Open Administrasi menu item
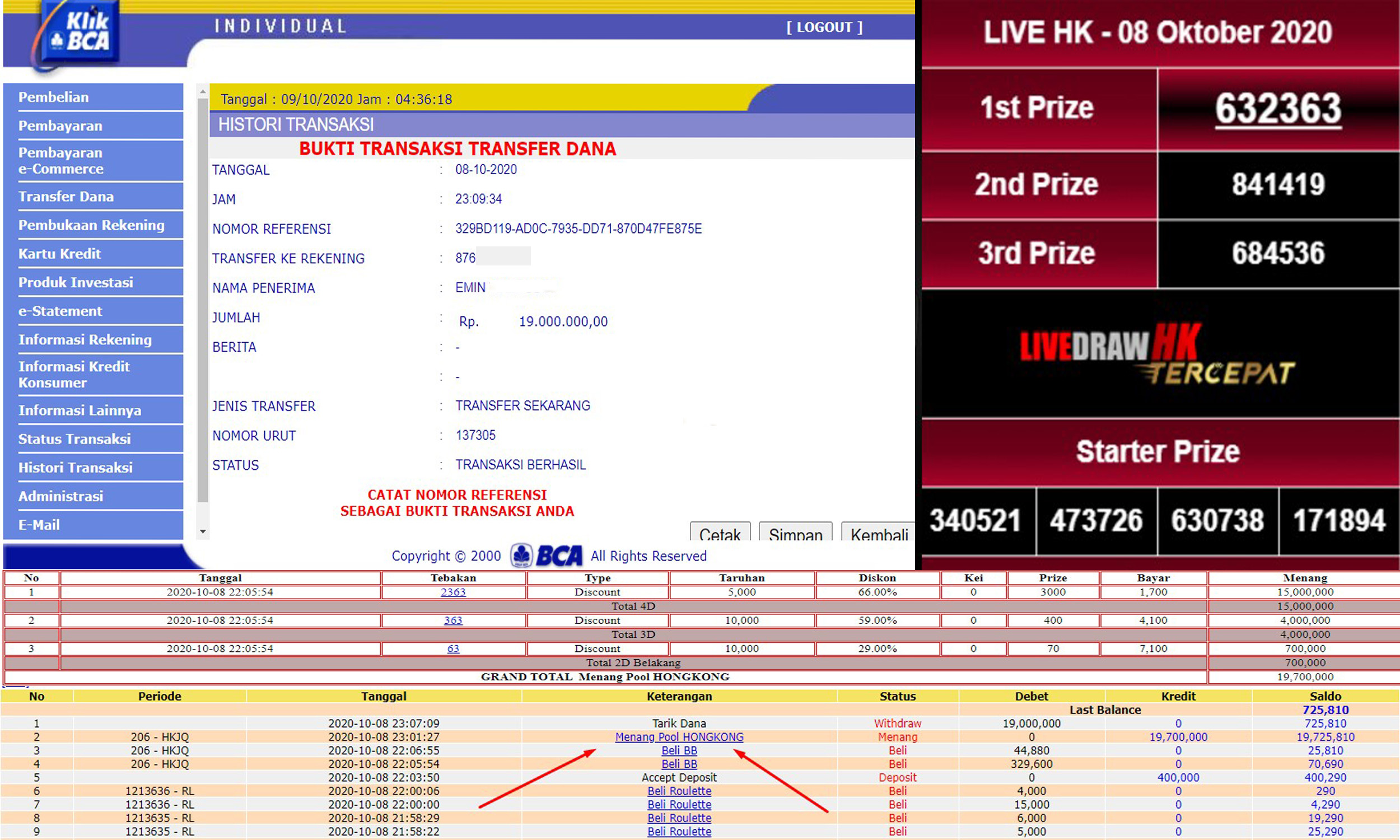Image resolution: width=1400 pixels, height=840 pixels. (x=94, y=496)
